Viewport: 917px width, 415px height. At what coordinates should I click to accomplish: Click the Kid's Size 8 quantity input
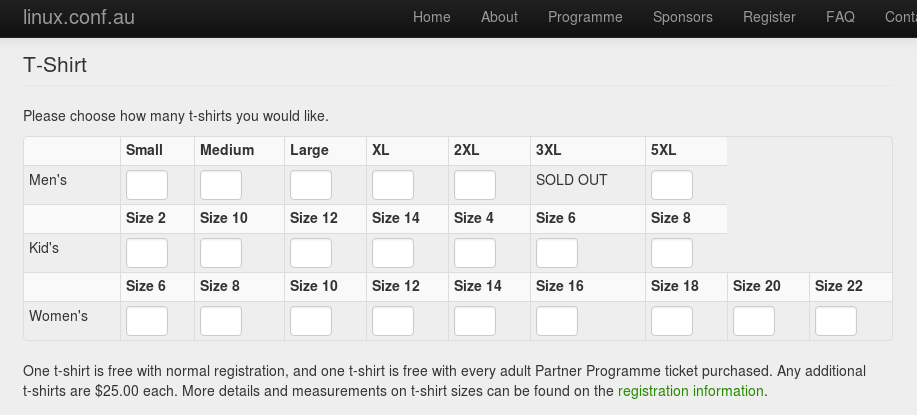pyautogui.click(x=672, y=253)
